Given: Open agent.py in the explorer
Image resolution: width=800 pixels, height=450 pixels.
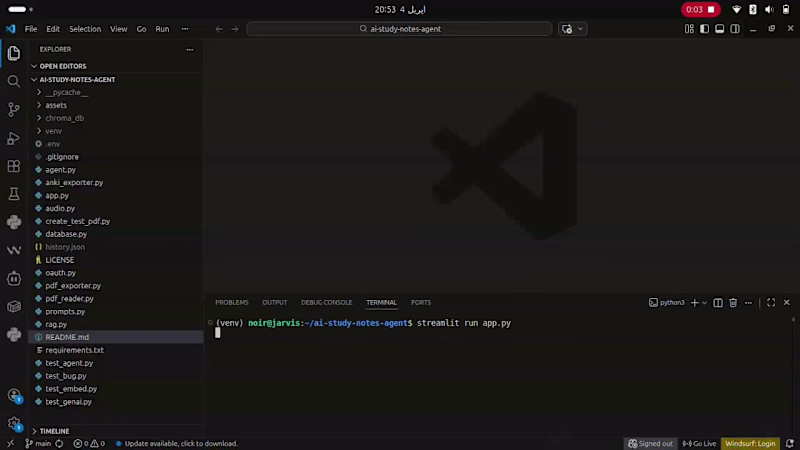Looking at the screenshot, I should point(60,169).
